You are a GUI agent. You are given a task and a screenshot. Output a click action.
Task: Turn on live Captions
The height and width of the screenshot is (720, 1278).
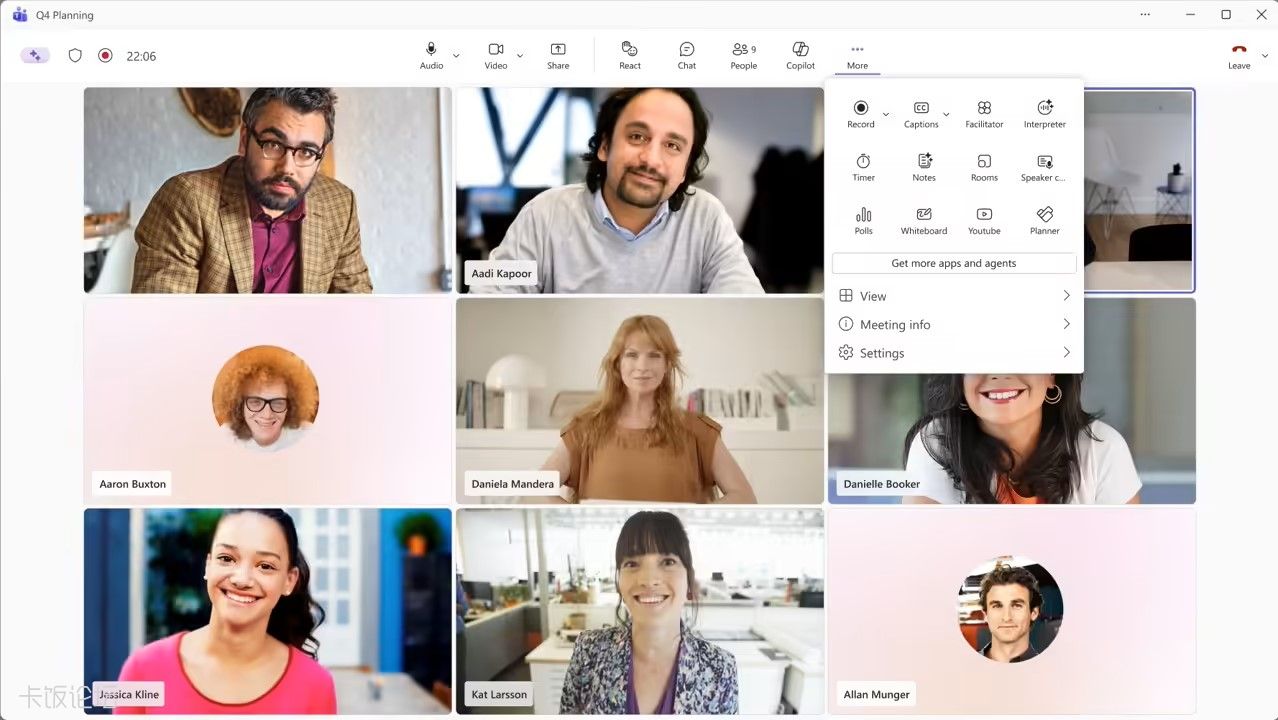coord(921,114)
